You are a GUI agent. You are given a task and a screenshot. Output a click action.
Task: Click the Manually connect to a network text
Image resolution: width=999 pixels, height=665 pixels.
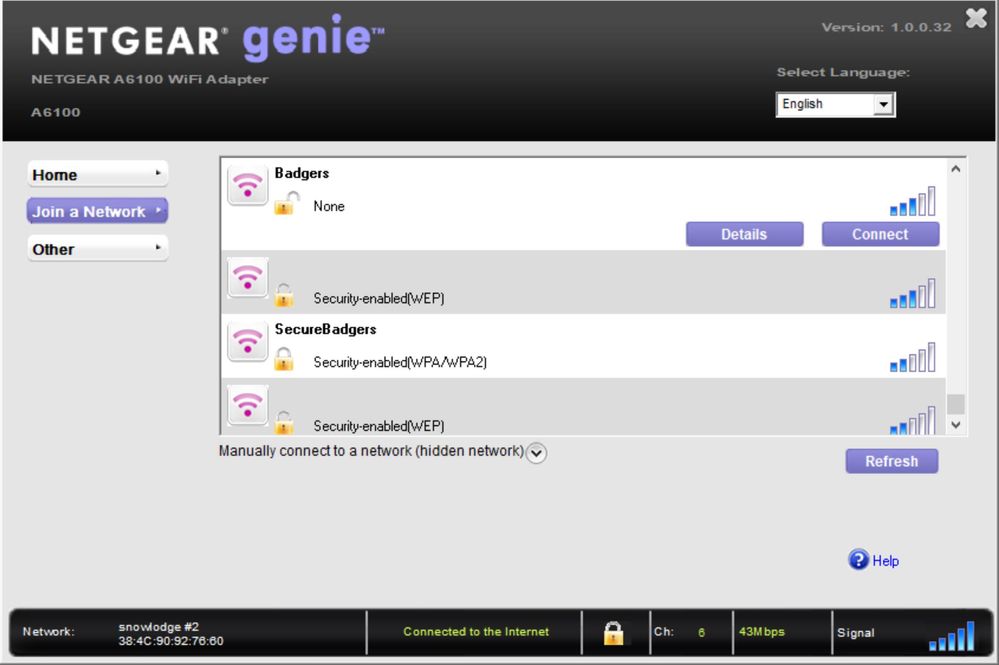click(x=371, y=451)
